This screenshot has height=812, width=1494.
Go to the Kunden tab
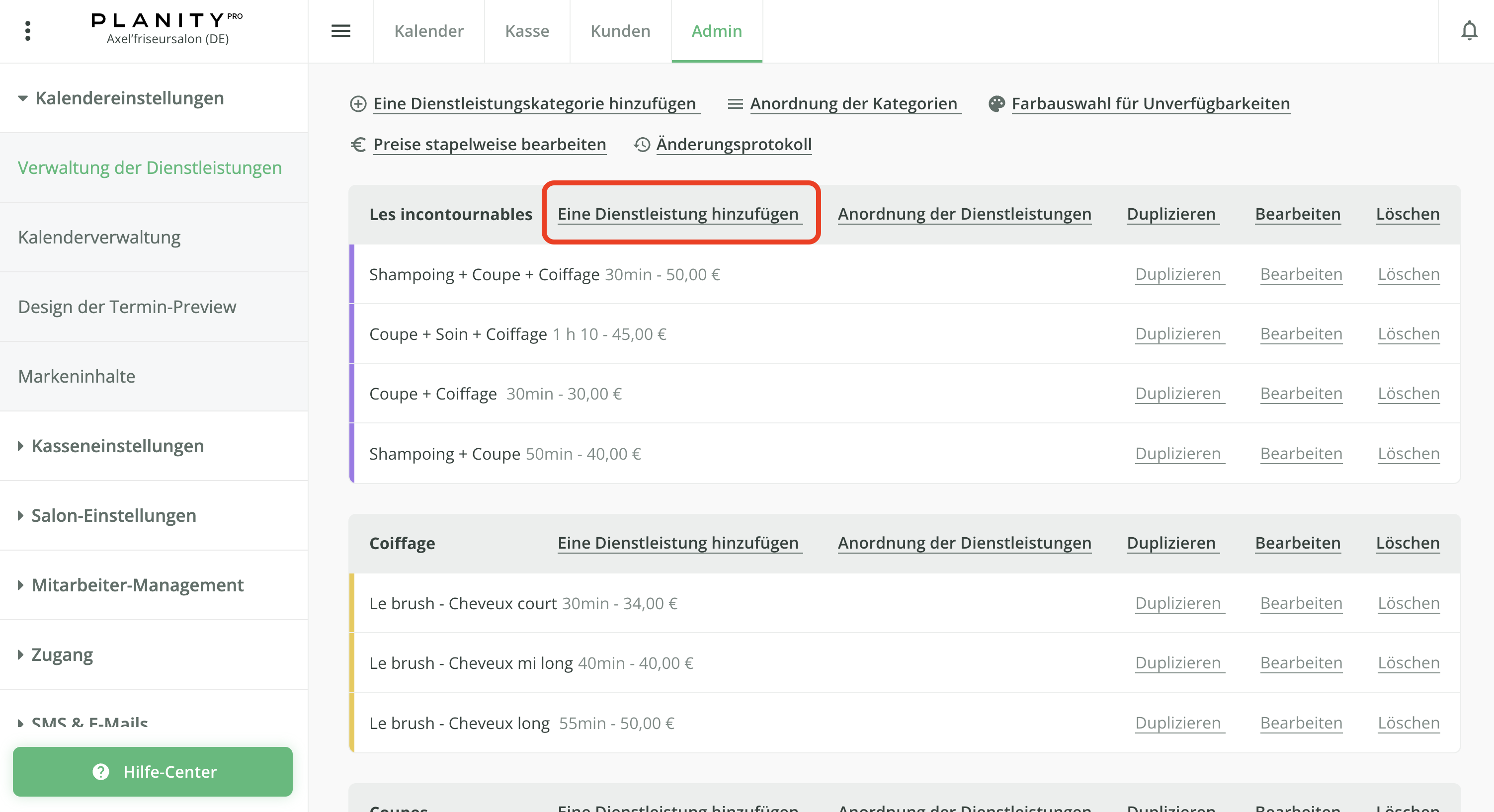[x=620, y=31]
